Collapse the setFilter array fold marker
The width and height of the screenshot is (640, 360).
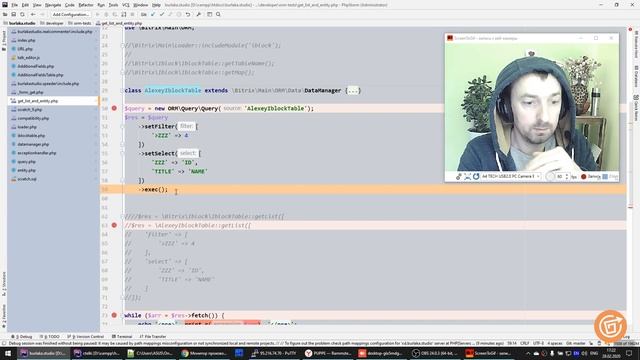tap(122, 127)
